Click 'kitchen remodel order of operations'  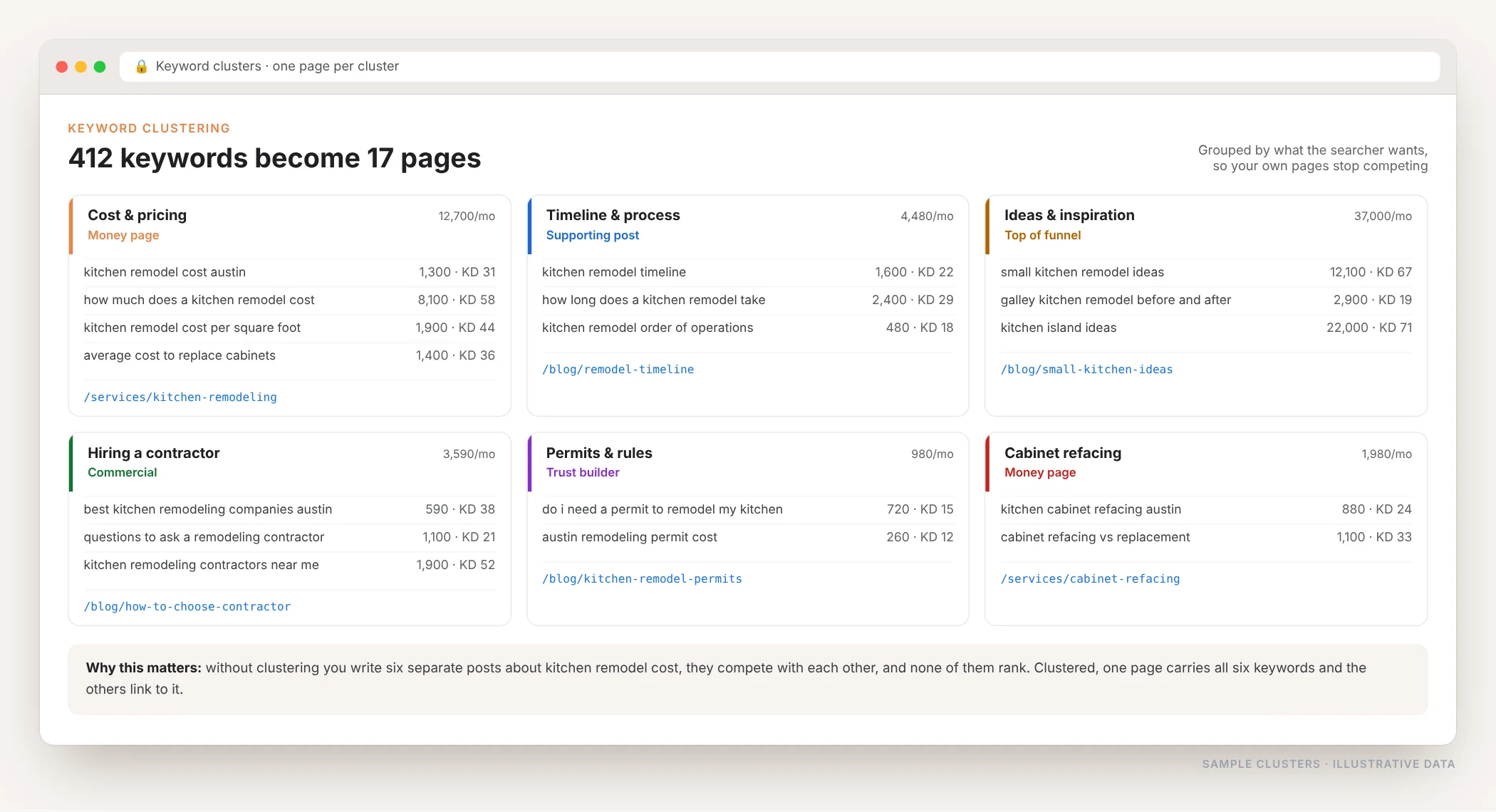pos(648,328)
